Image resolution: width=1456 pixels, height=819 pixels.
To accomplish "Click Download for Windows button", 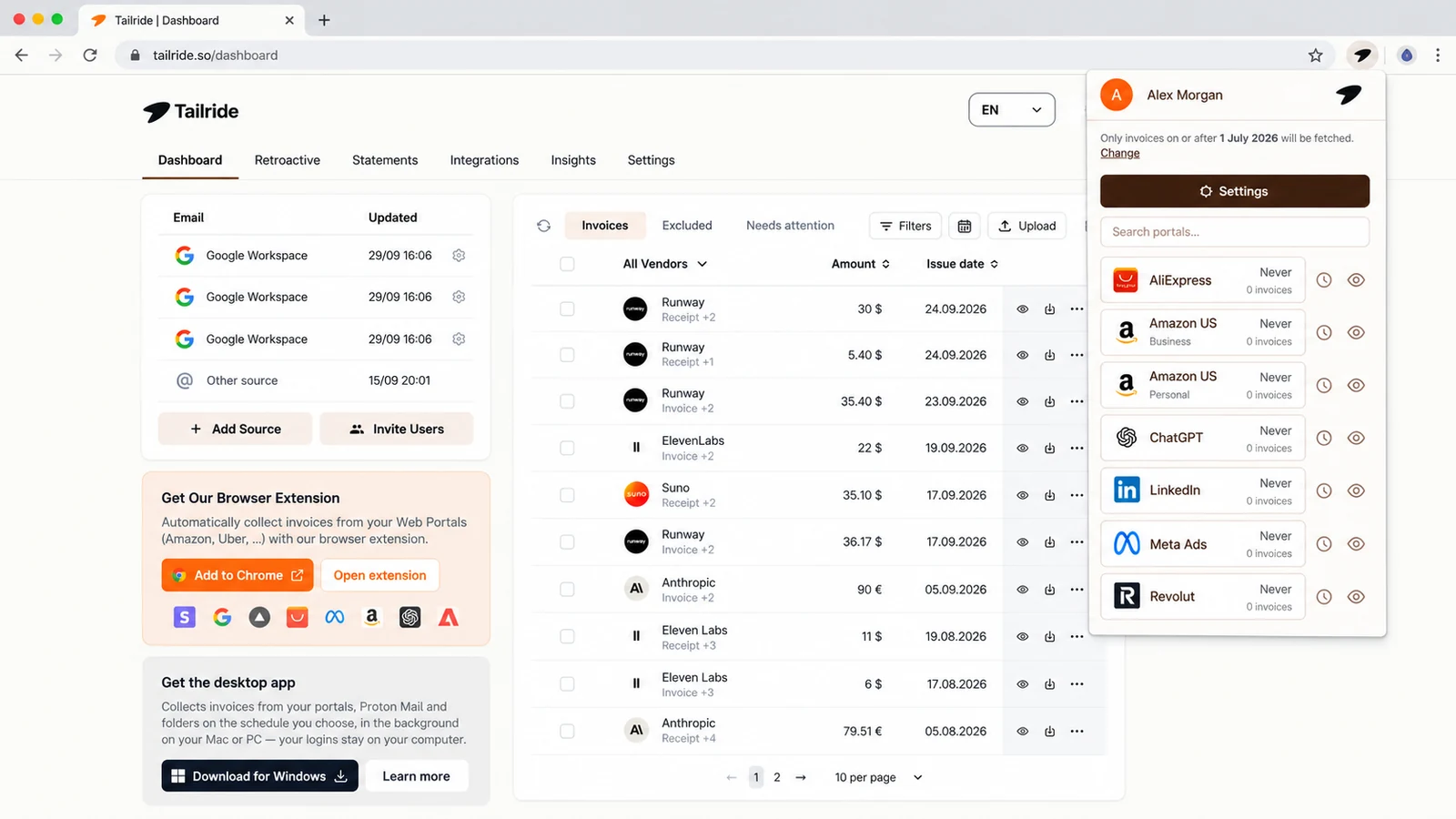I will [259, 776].
